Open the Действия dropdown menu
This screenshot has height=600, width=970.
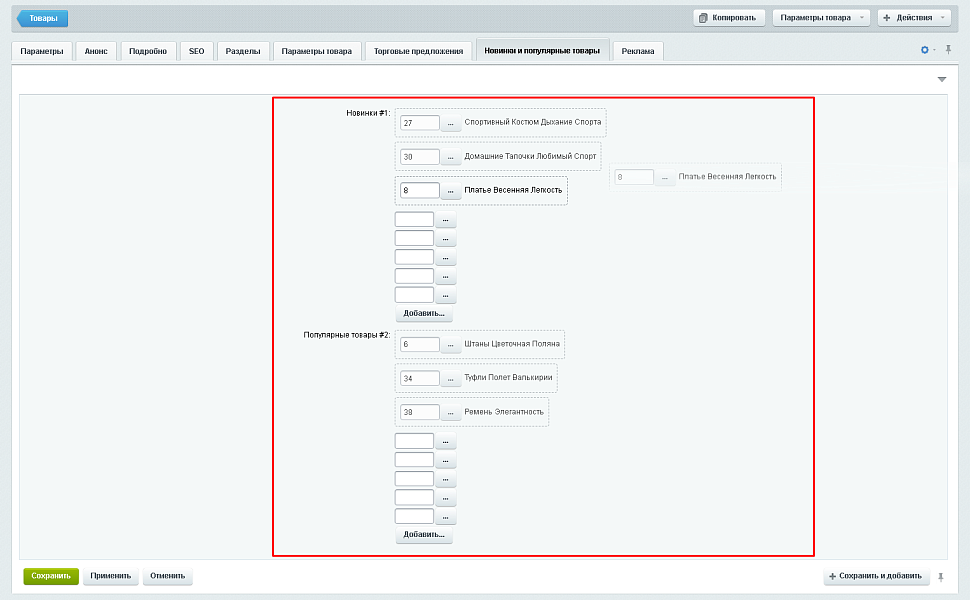[914, 18]
